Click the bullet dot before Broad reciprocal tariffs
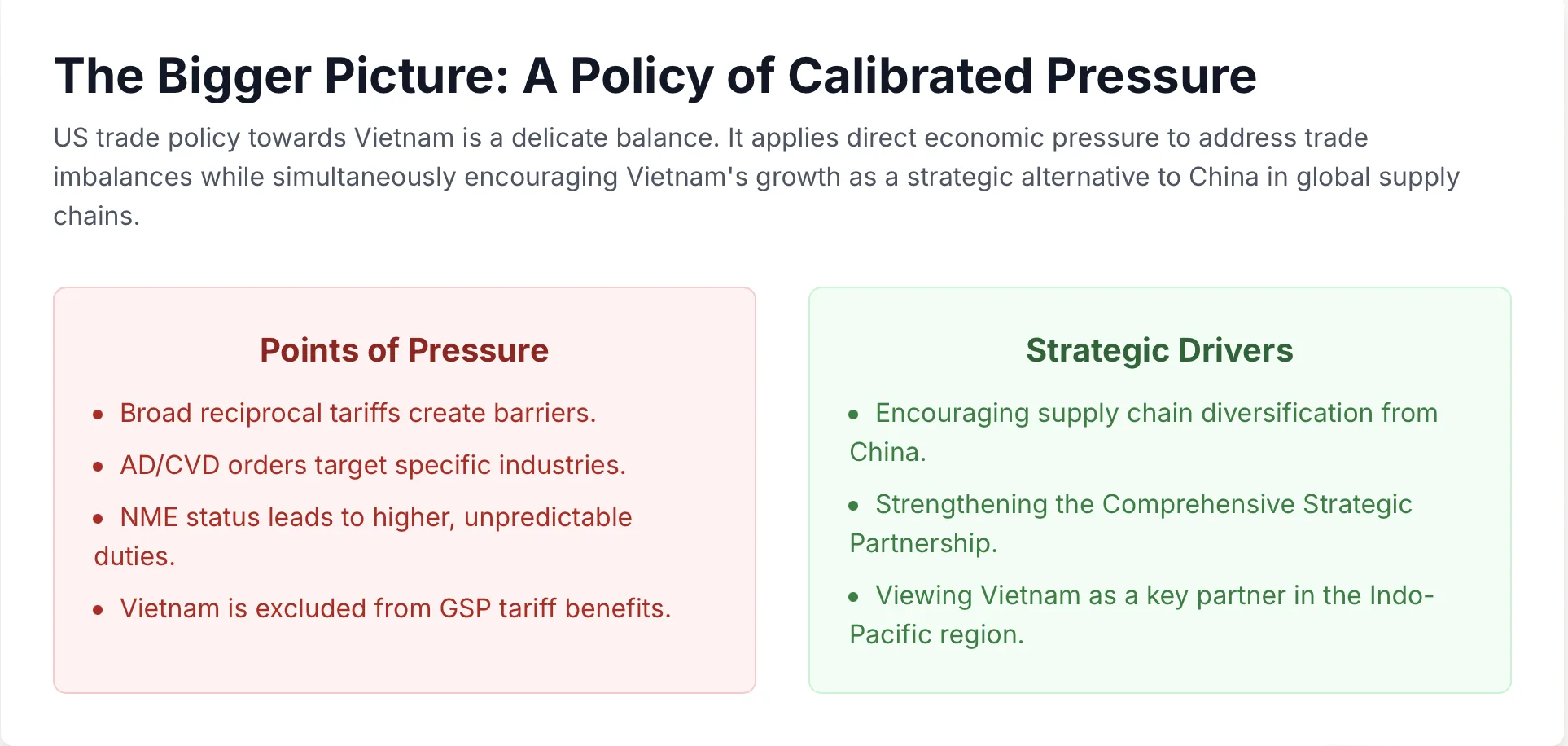 point(98,415)
